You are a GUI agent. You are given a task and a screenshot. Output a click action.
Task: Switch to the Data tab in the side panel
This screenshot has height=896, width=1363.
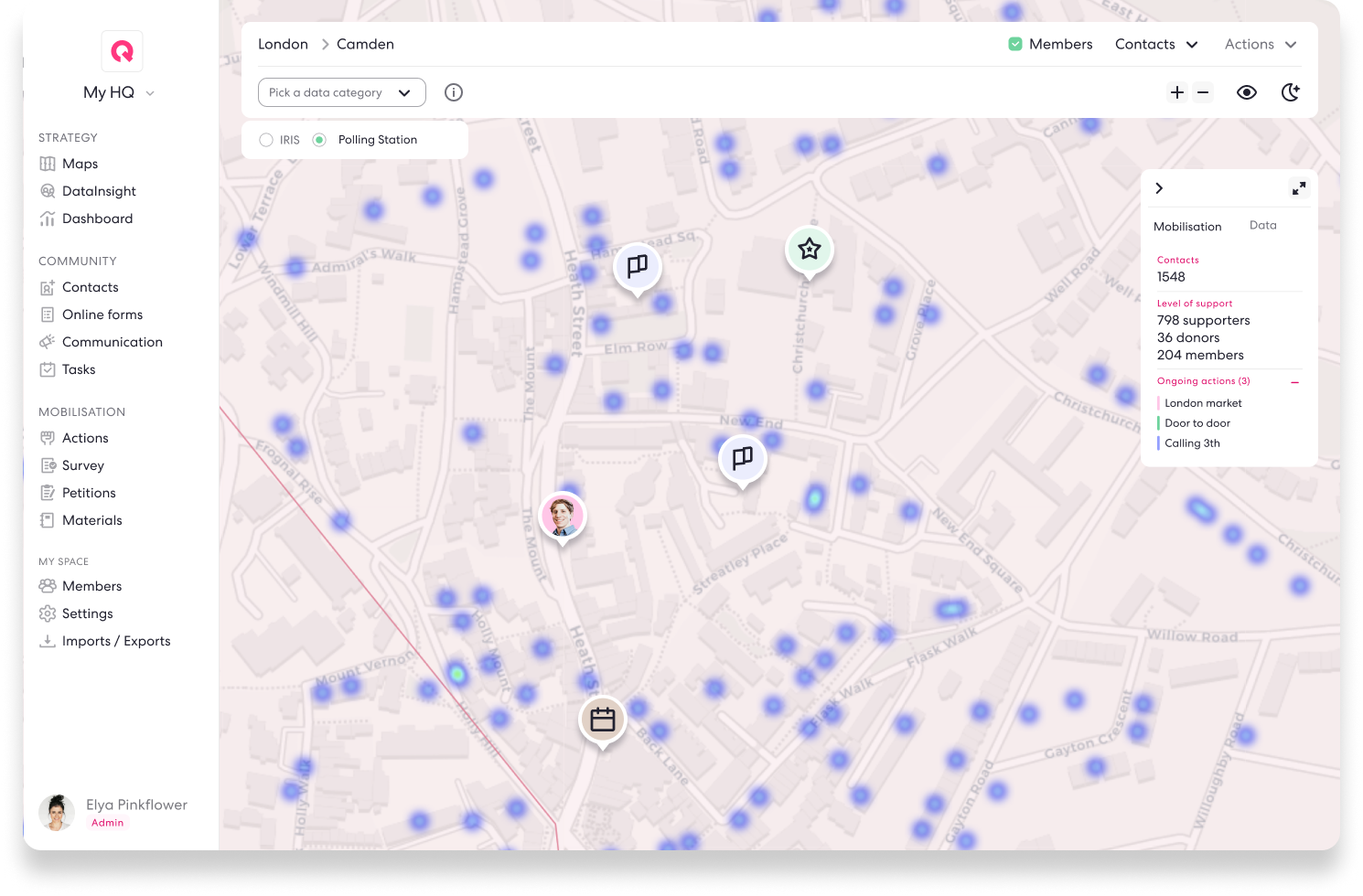pos(1262,225)
